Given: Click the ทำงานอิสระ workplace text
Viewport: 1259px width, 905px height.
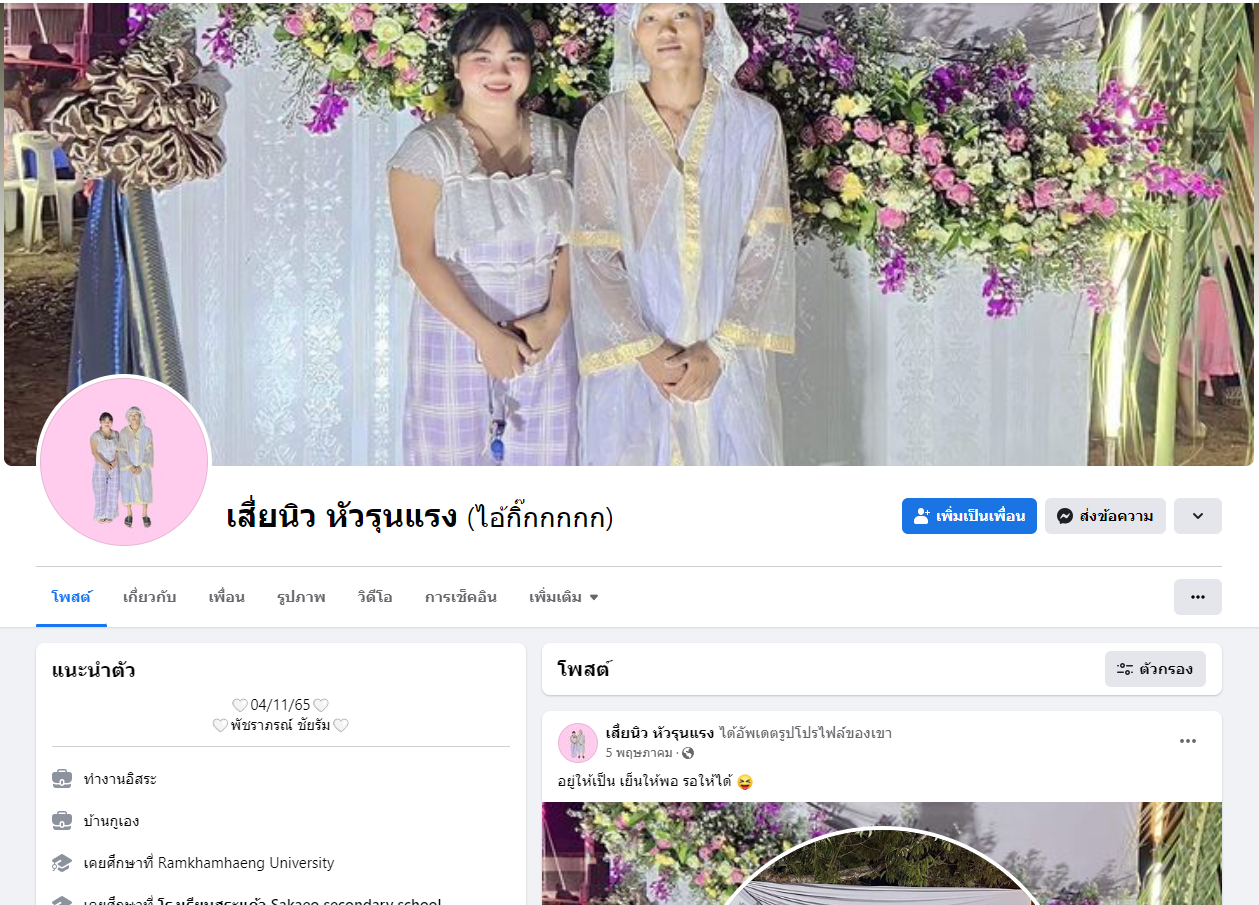Looking at the screenshot, I should 120,779.
